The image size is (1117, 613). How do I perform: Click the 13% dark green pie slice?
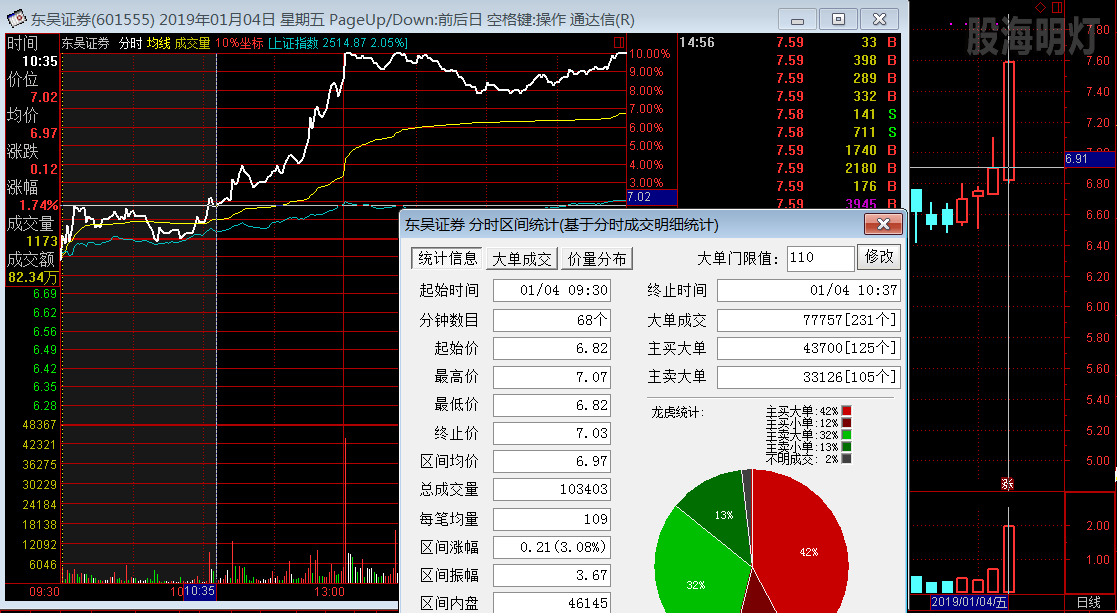[721, 513]
